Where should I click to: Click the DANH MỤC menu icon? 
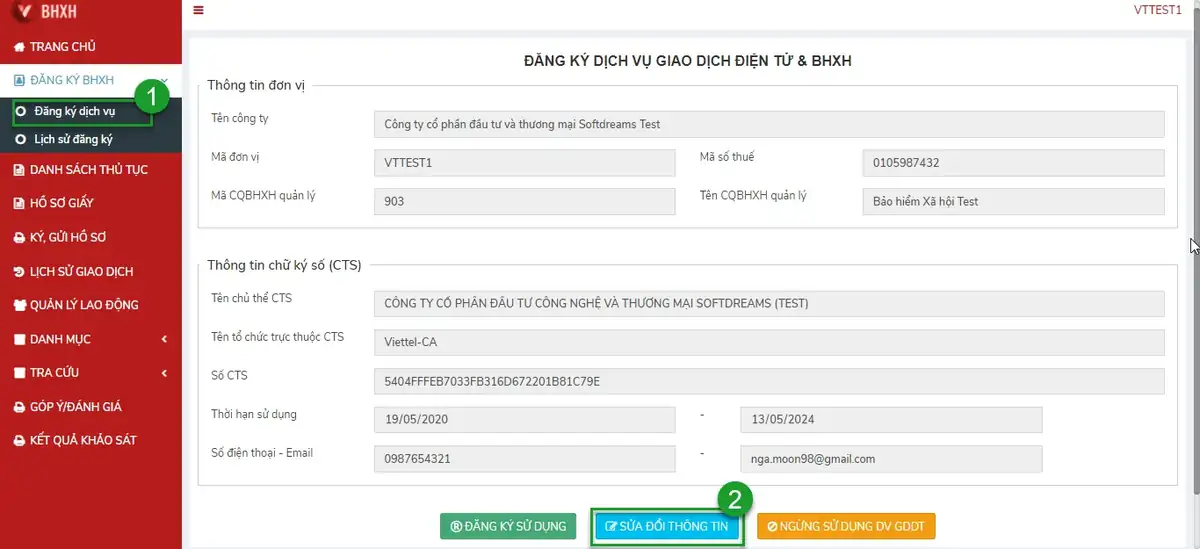pos(19,340)
